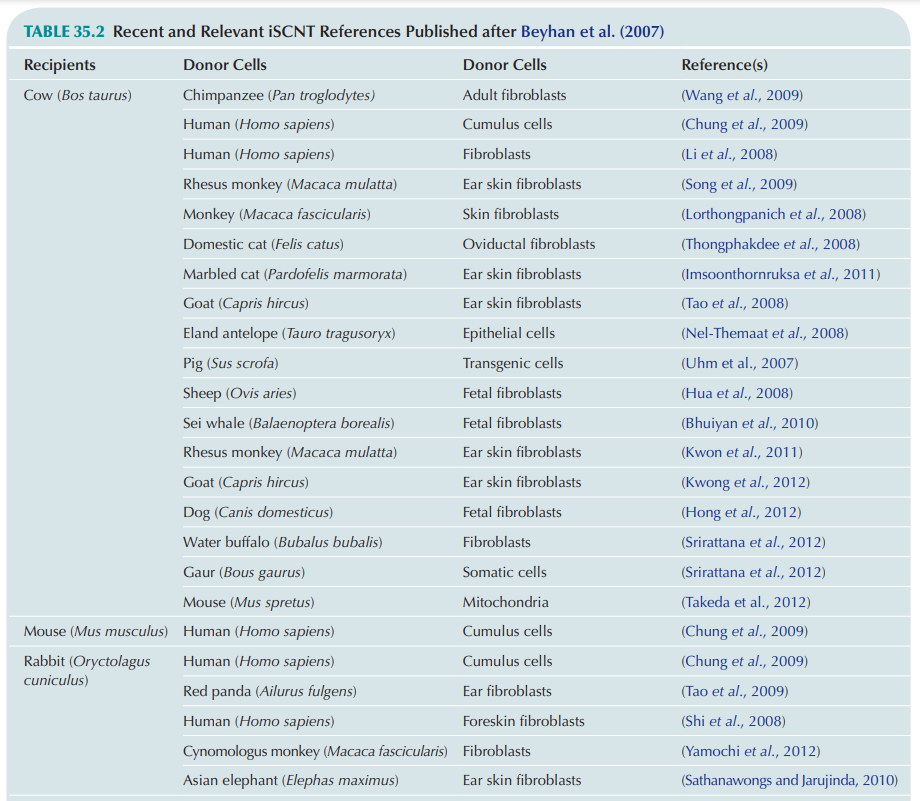Follow the Uhm et al., 2007 reference
The width and height of the screenshot is (920, 801).
pos(739,363)
